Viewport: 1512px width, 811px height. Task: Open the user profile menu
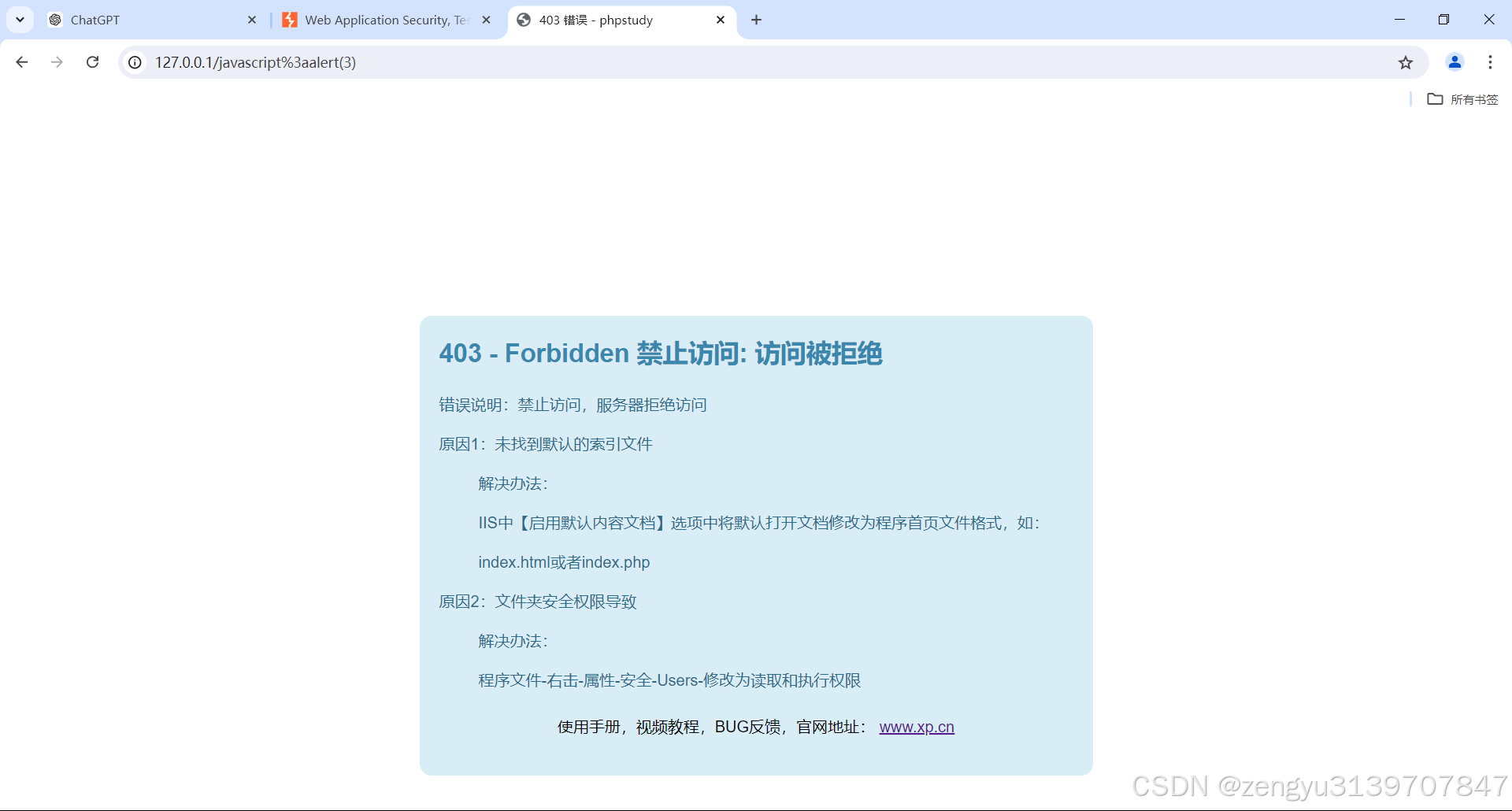1455,62
